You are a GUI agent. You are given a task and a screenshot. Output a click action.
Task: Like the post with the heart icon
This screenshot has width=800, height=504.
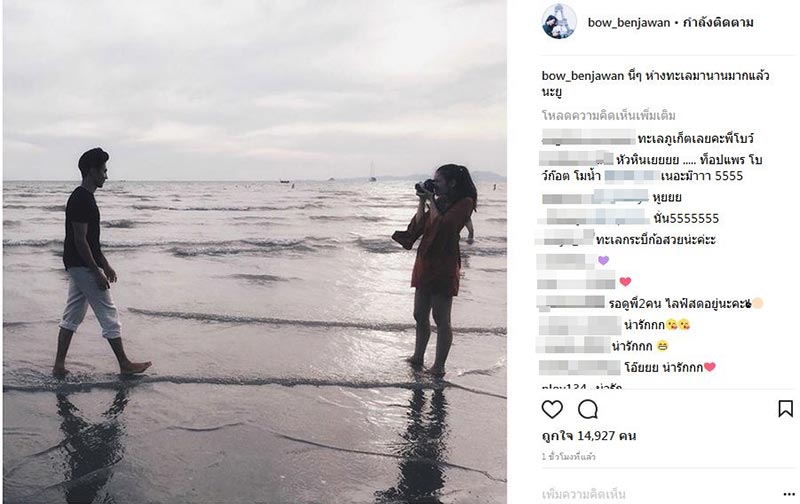tap(552, 409)
